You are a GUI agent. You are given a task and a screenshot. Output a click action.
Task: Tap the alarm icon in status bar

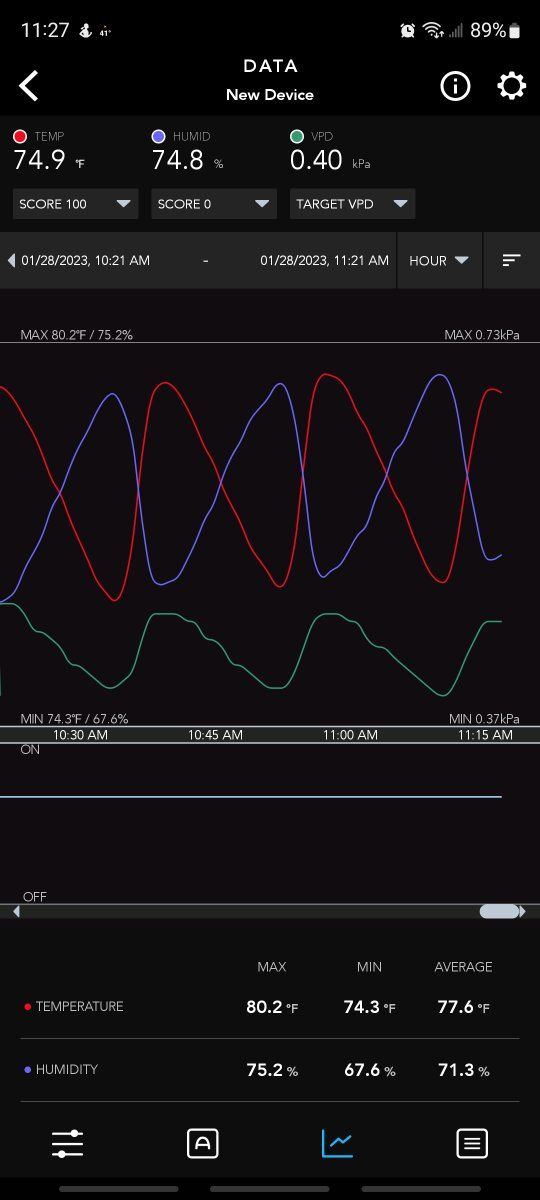(x=407, y=30)
